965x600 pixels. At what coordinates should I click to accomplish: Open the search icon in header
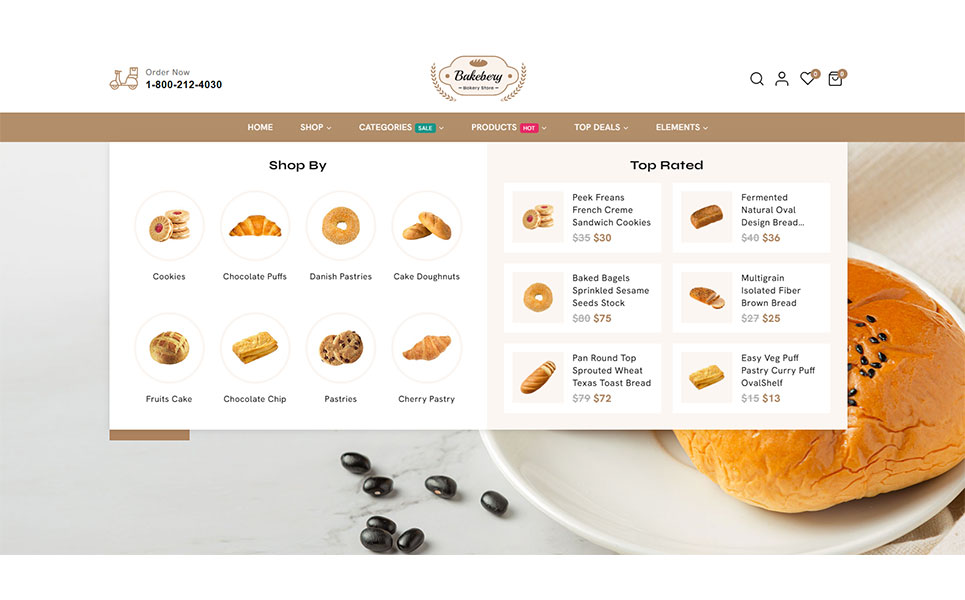756,79
